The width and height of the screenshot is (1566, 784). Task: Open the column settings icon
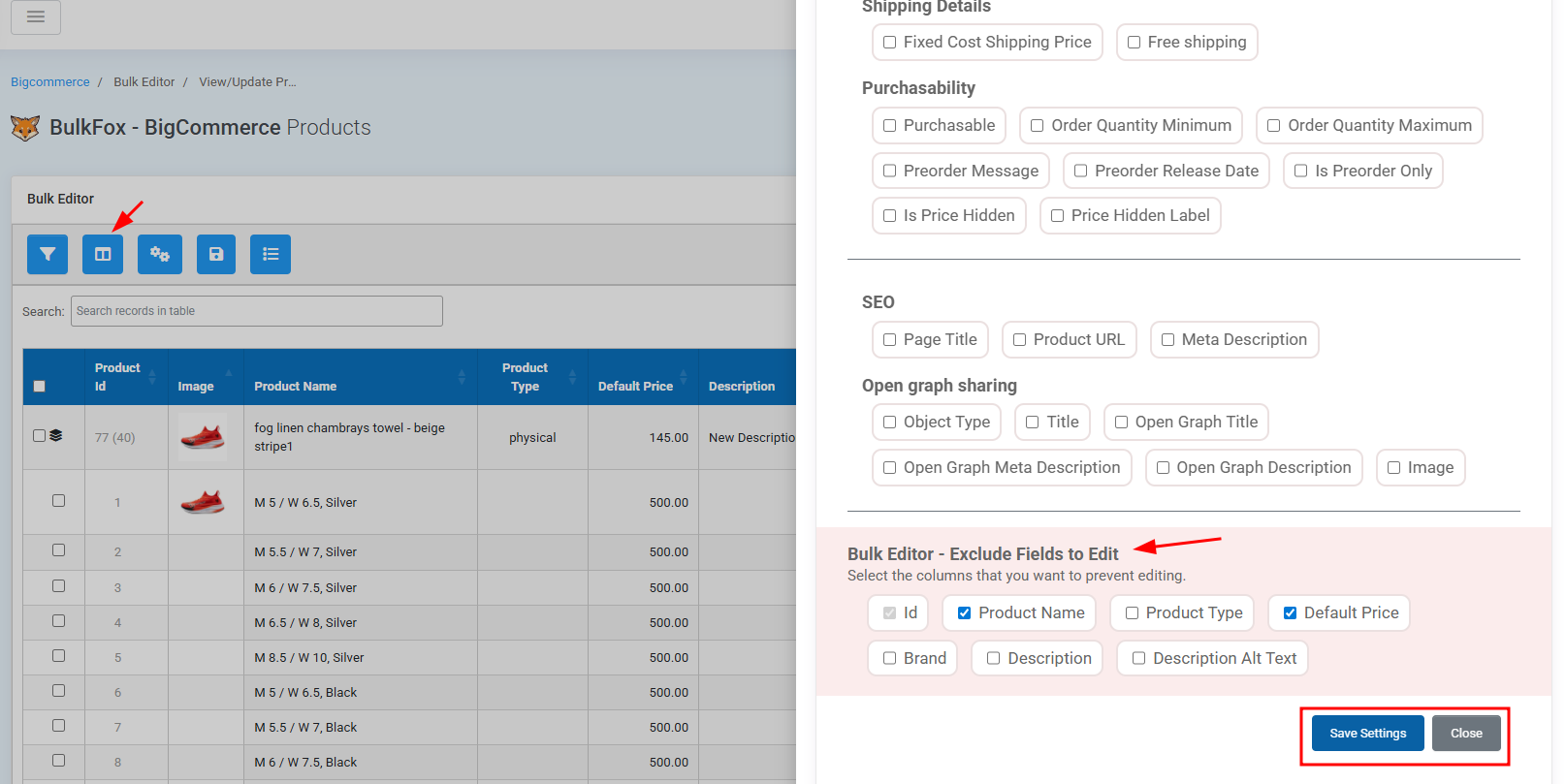(x=103, y=254)
